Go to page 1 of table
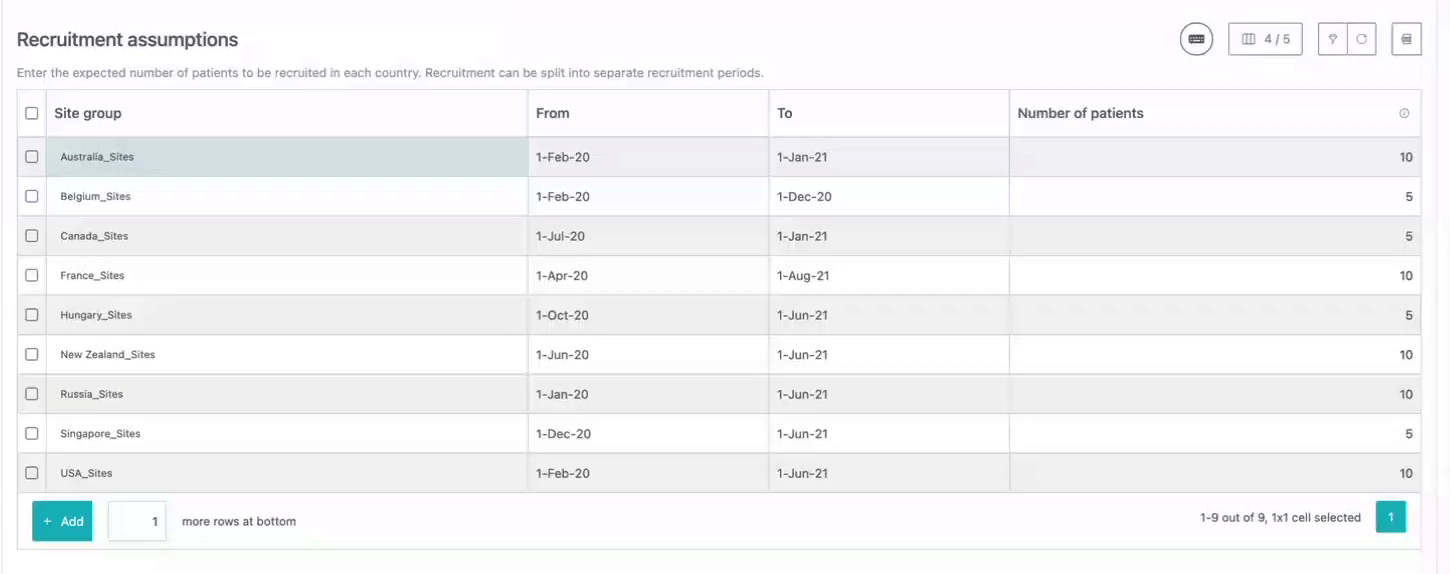The width and height of the screenshot is (1450, 574). pos(1390,517)
